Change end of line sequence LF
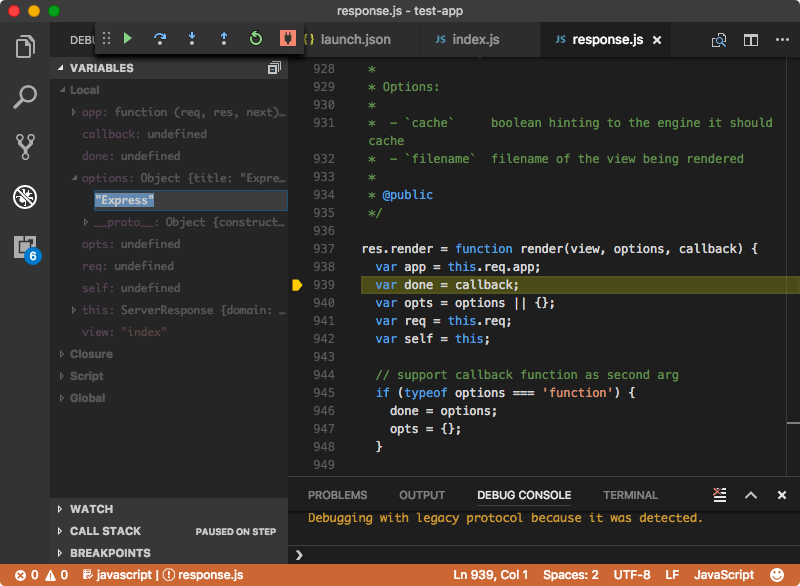The height and width of the screenshot is (586, 800). point(672,575)
